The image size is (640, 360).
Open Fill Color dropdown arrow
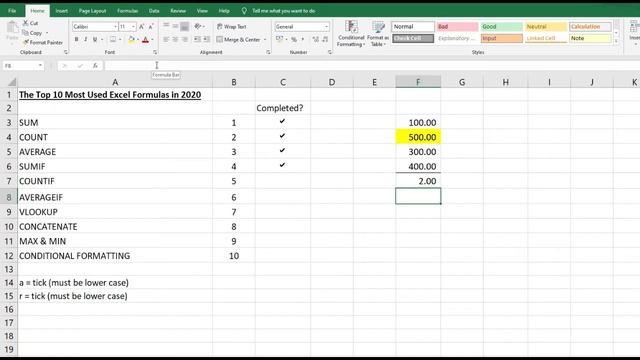(138, 40)
